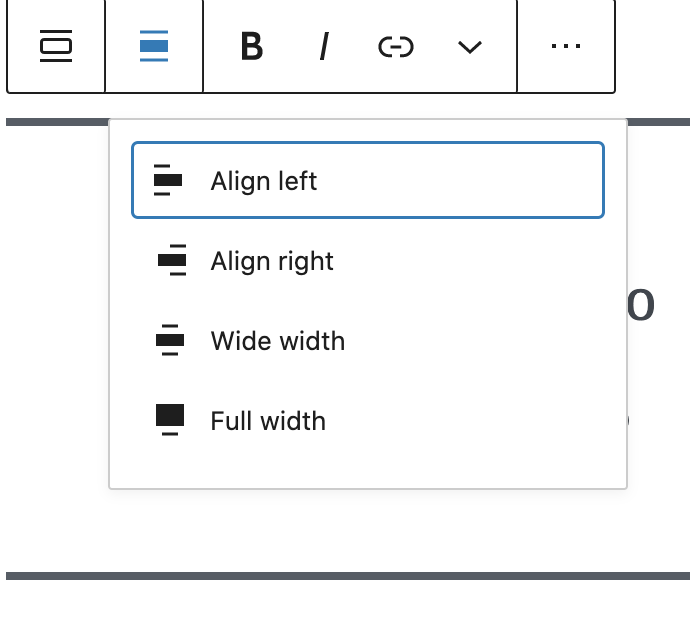
Task: Choose Full width alignment
Action: tap(368, 421)
